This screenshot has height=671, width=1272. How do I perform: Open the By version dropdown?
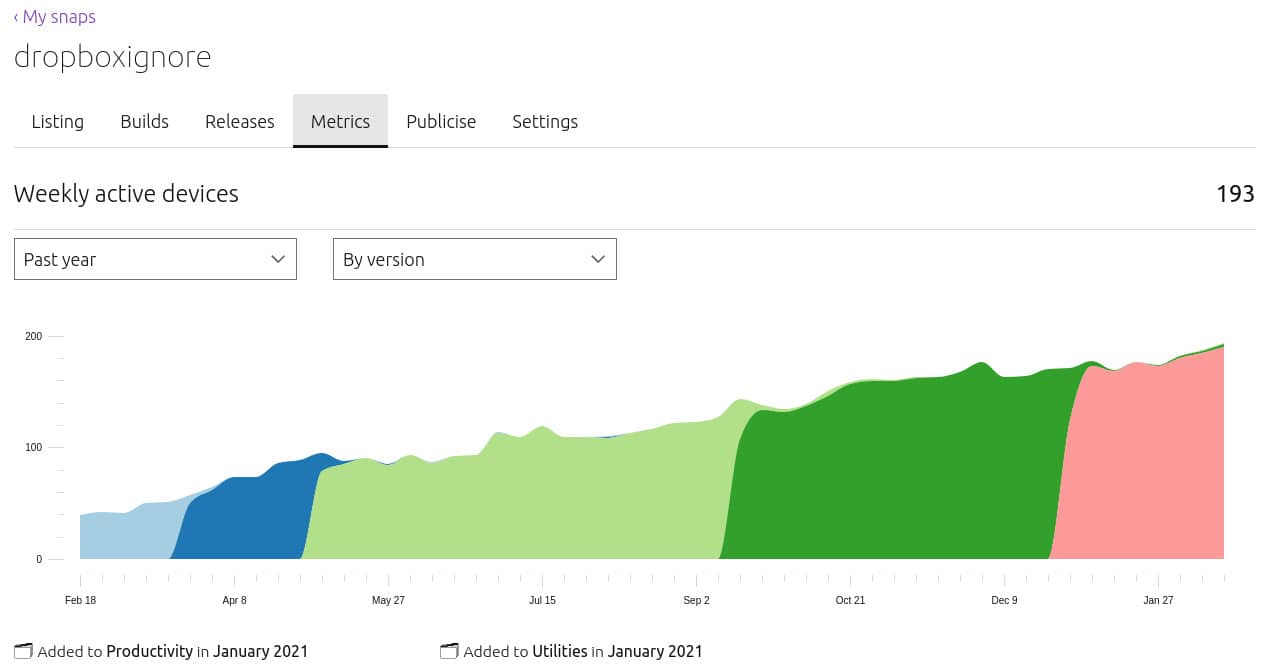pyautogui.click(x=474, y=259)
